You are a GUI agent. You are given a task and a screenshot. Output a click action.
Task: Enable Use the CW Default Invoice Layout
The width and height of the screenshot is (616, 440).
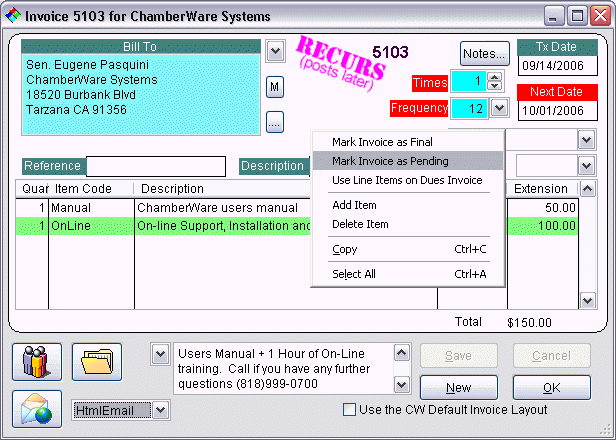pos(349,410)
